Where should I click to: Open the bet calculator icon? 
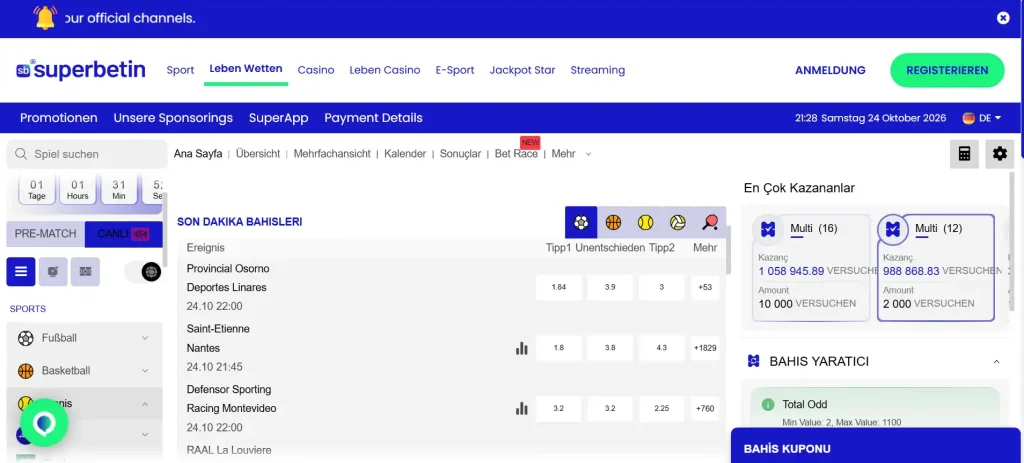click(x=964, y=154)
